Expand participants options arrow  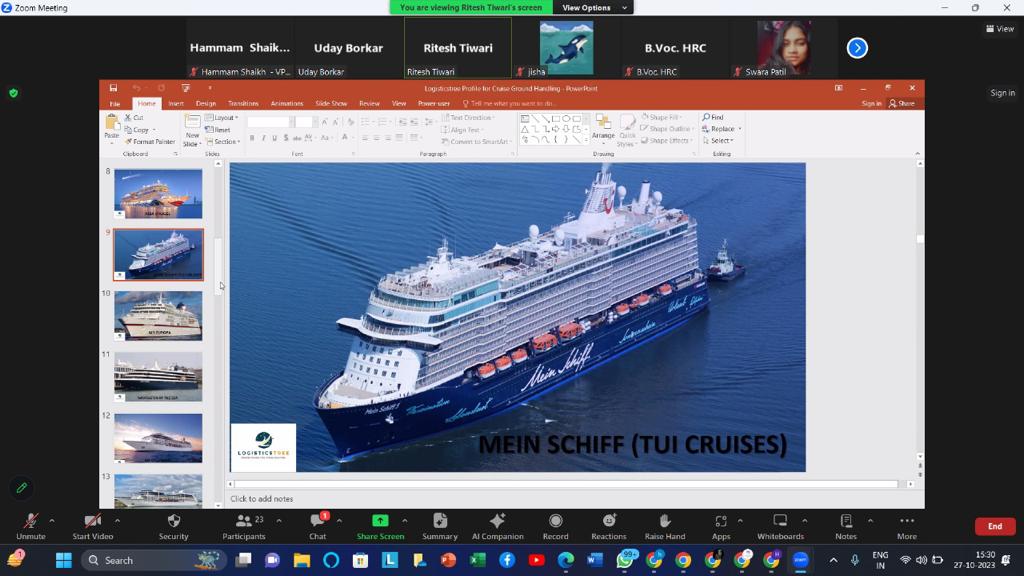[x=279, y=520]
